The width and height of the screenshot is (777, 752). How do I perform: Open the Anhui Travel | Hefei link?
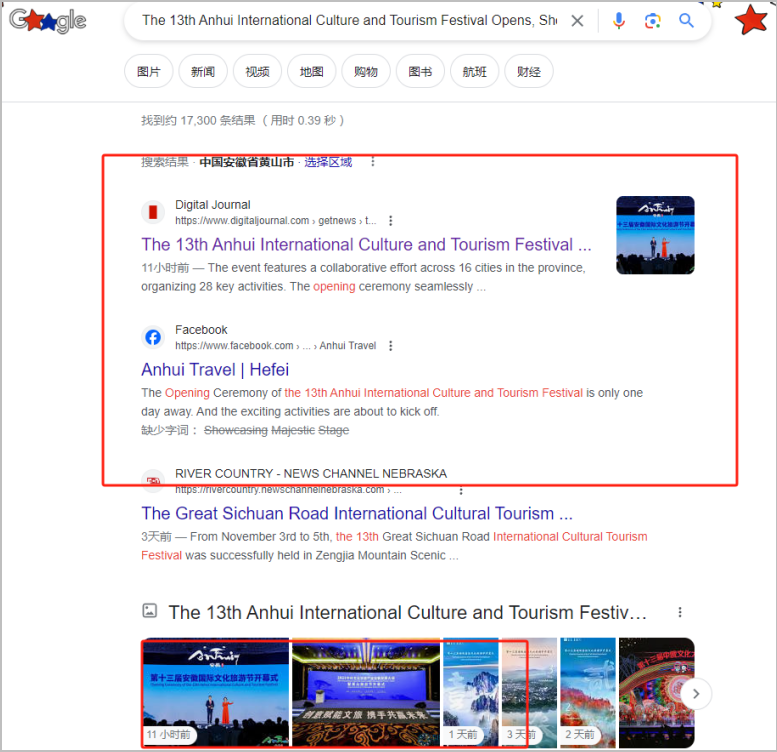coord(215,370)
